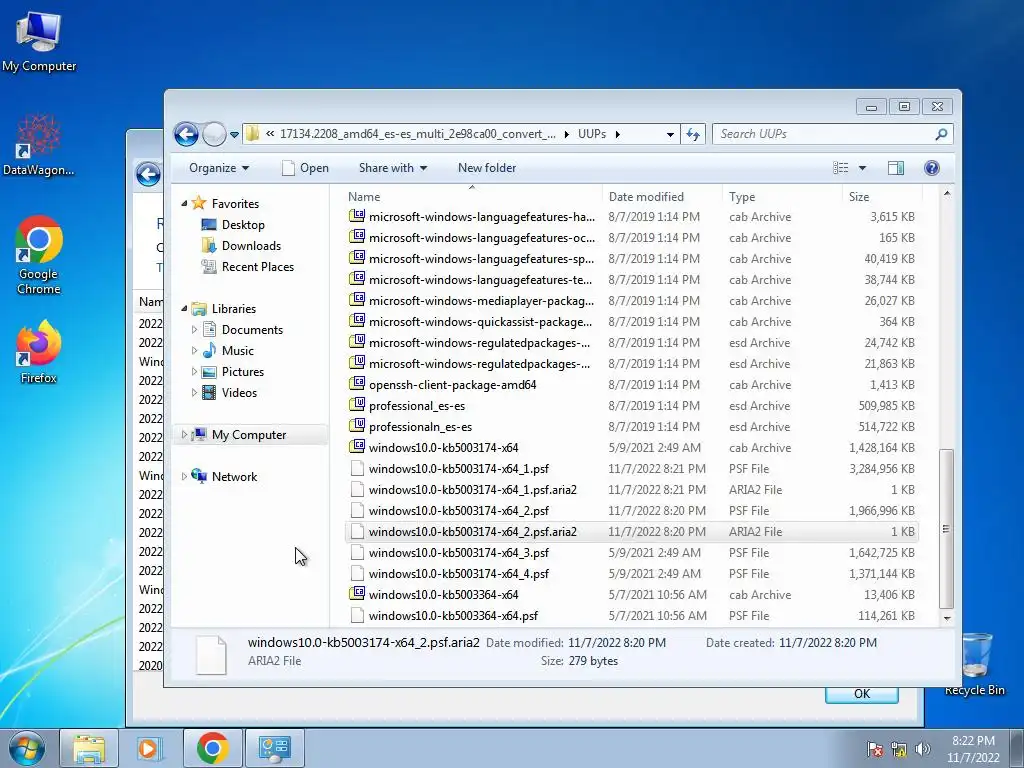Open Google Chrome desktop shortcut
The width and height of the screenshot is (1024, 768).
pos(39,255)
